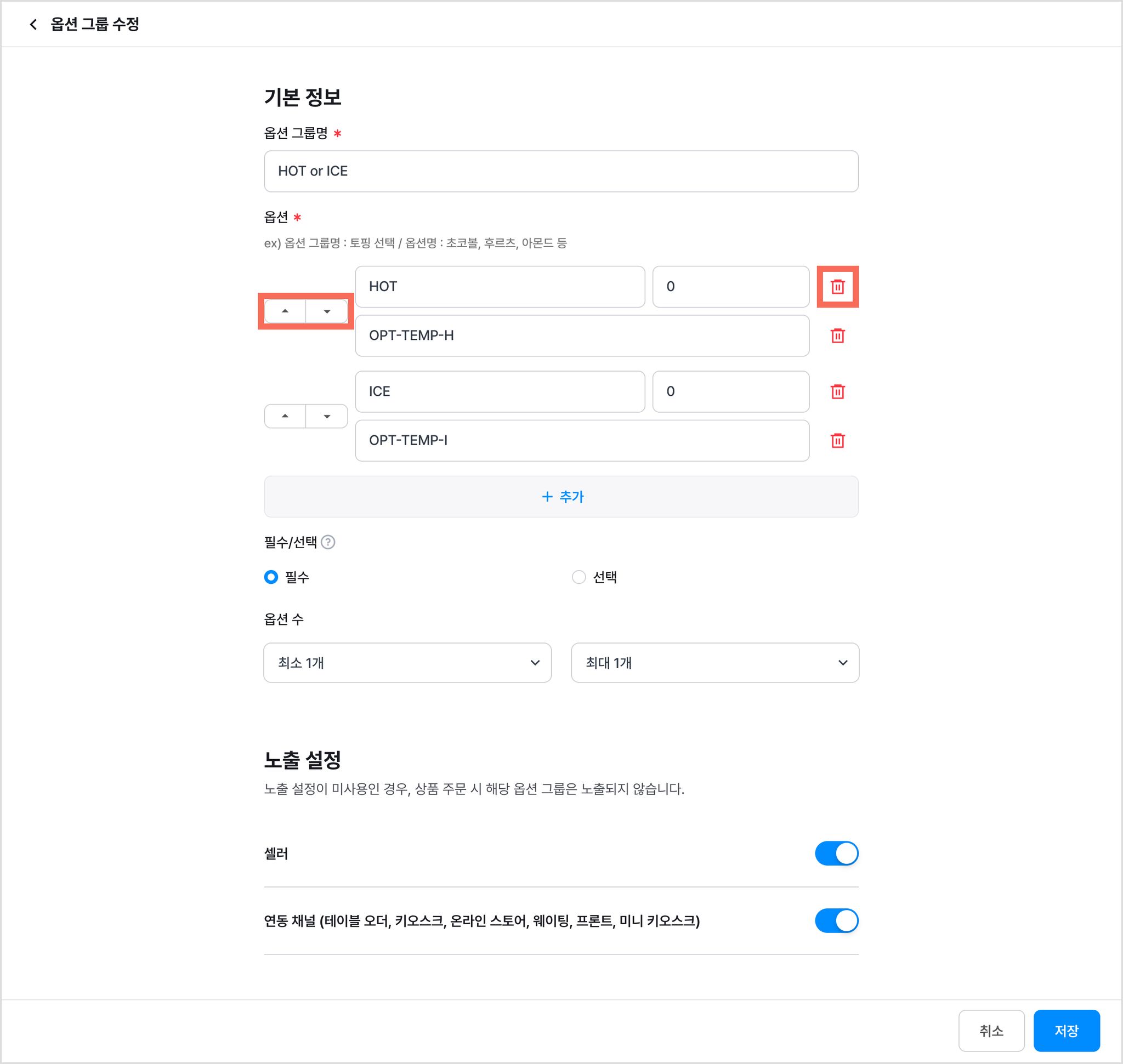Screen dimensions: 1123x1064
Task: Delete the ICE option row
Action: click(x=837, y=392)
